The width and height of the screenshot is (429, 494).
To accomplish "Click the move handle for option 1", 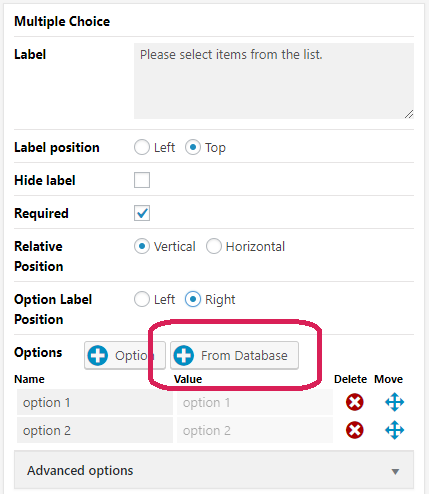I will click(x=394, y=402).
